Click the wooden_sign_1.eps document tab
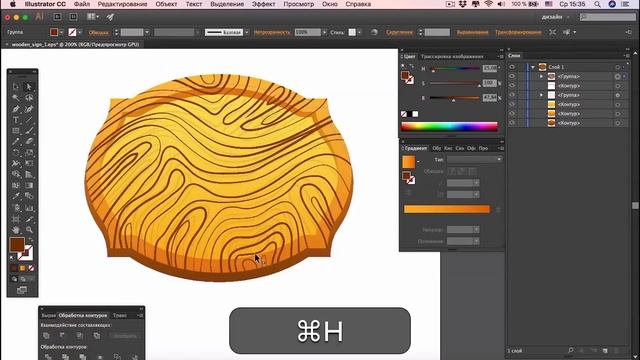 point(75,44)
